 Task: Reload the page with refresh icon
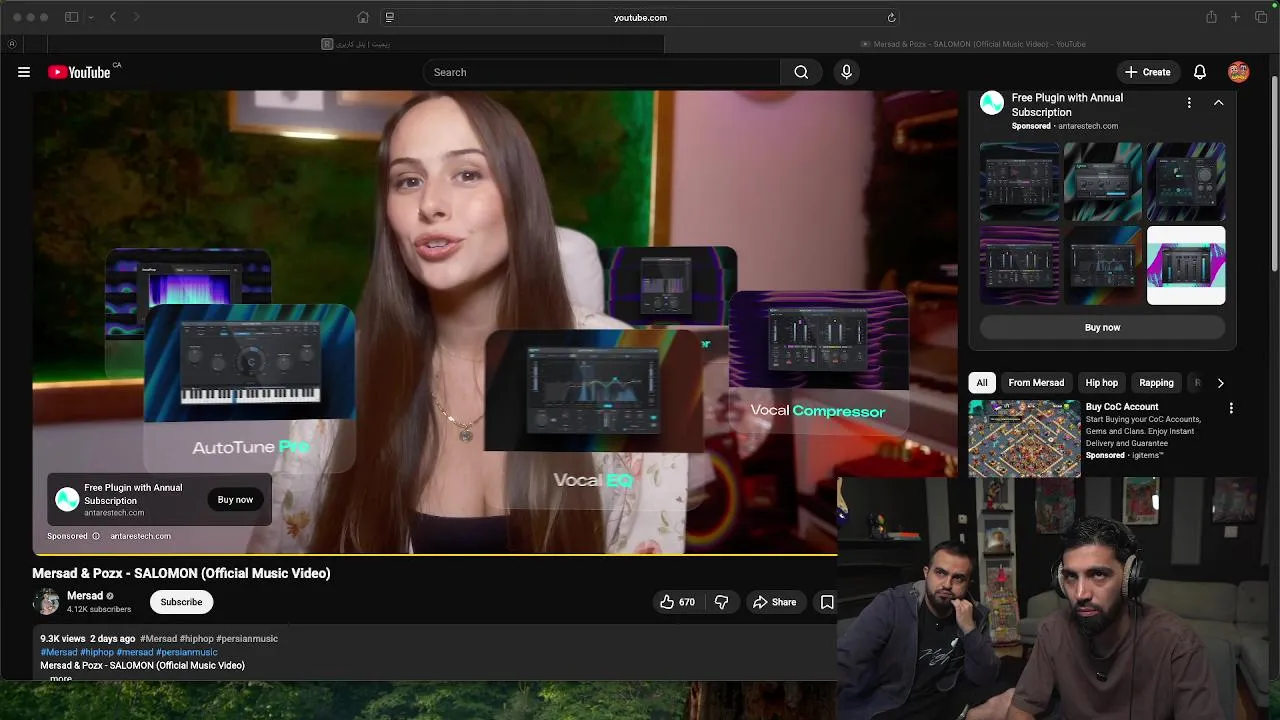[891, 17]
